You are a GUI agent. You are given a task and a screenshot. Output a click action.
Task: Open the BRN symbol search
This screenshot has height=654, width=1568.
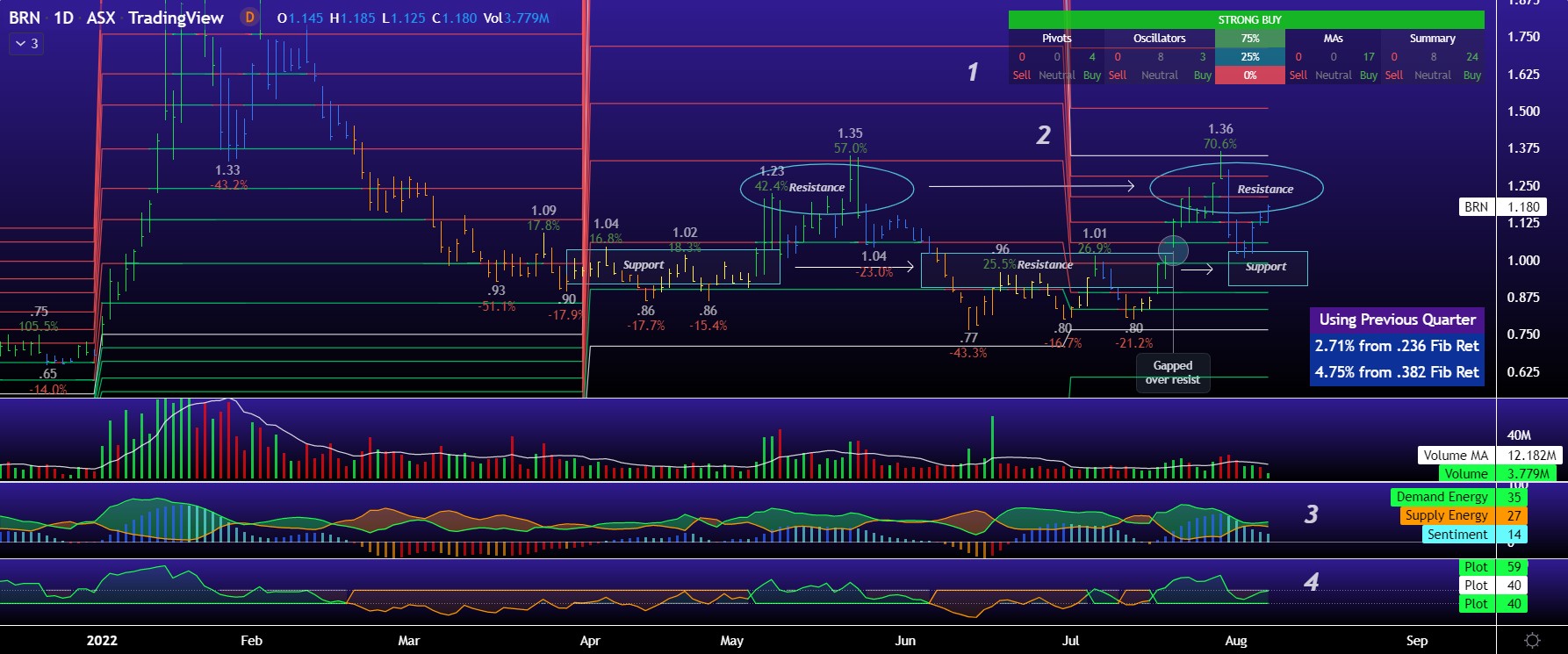point(25,18)
